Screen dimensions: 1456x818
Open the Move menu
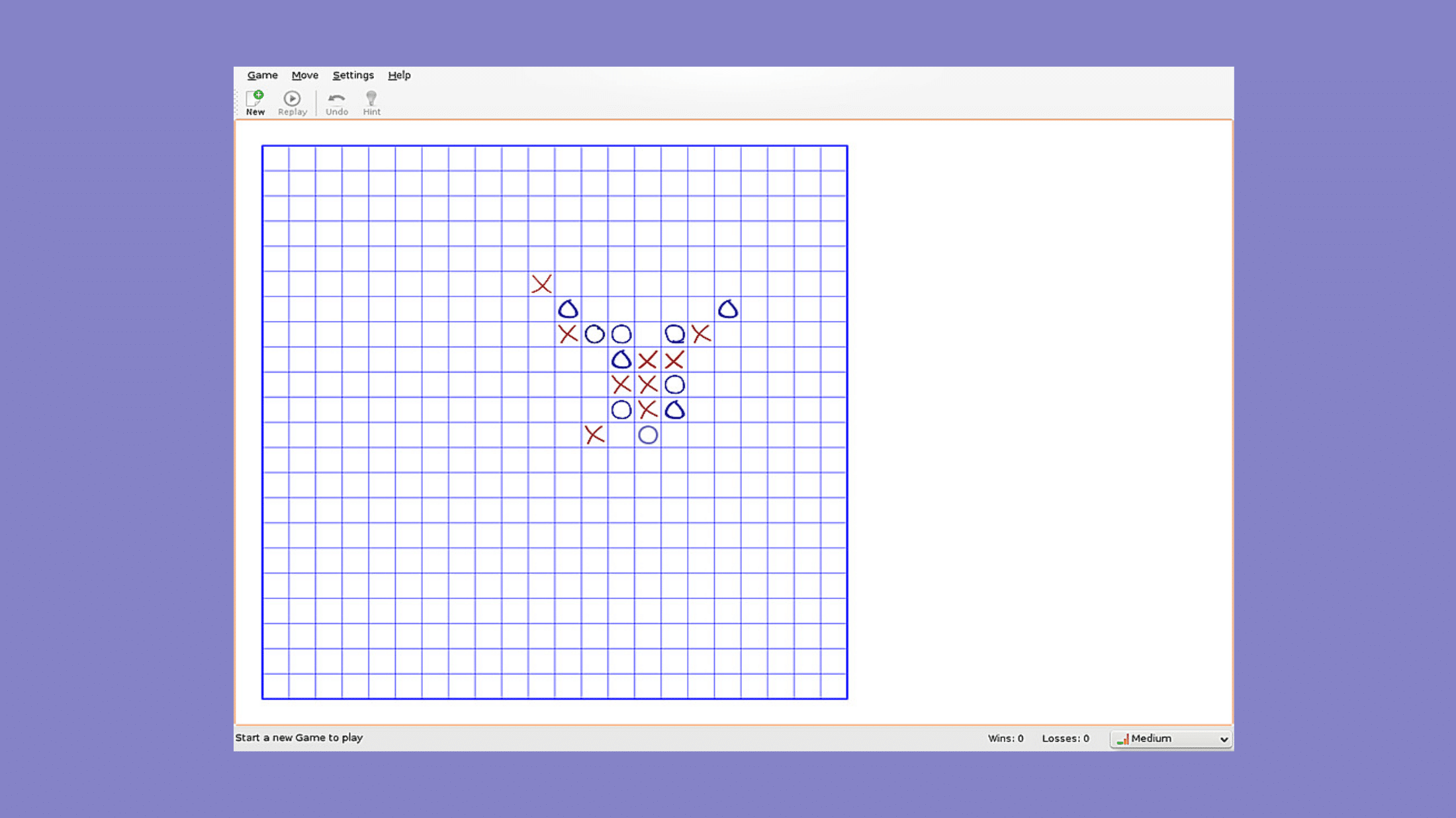coord(304,75)
